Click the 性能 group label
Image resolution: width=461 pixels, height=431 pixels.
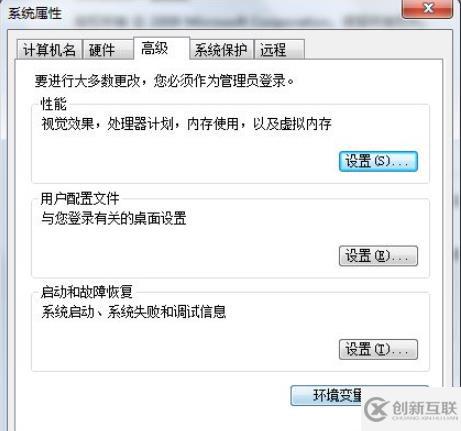click(54, 104)
